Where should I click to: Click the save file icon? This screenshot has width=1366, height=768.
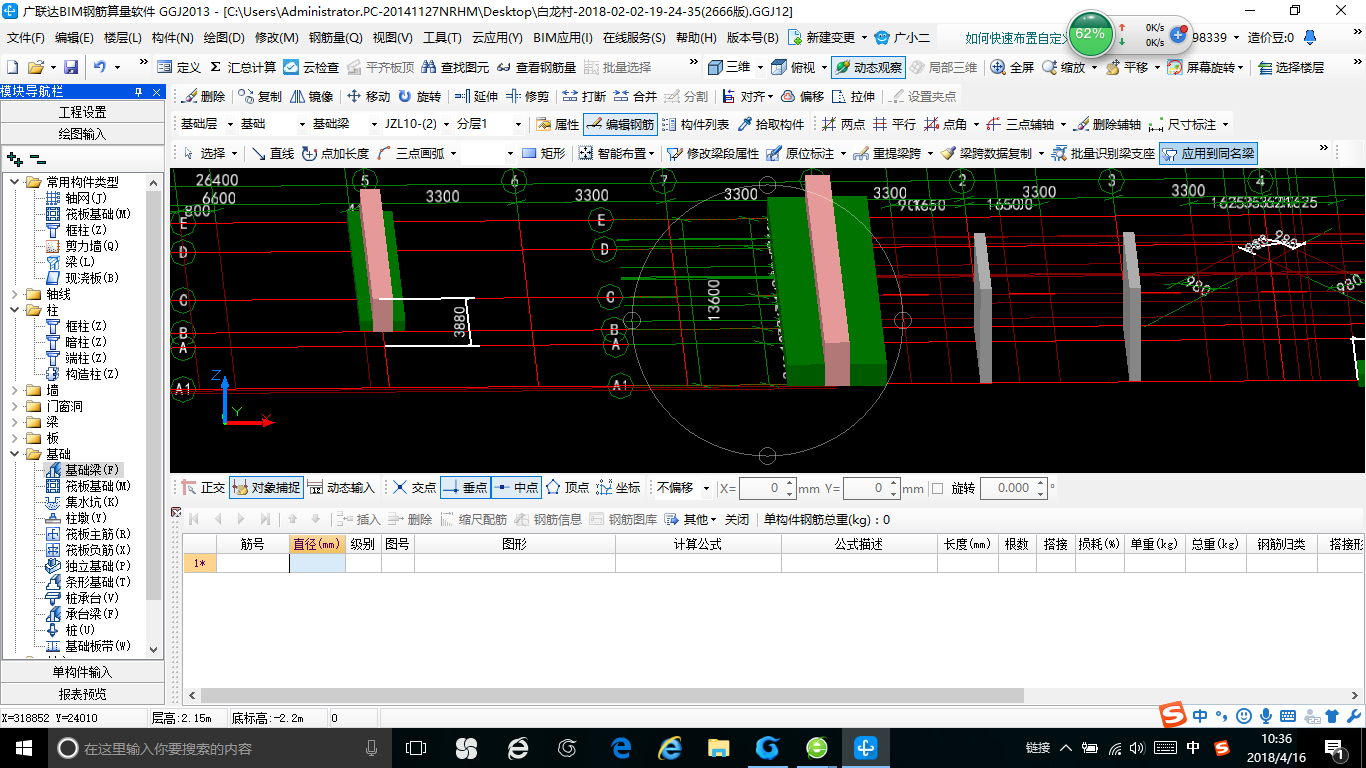71,67
